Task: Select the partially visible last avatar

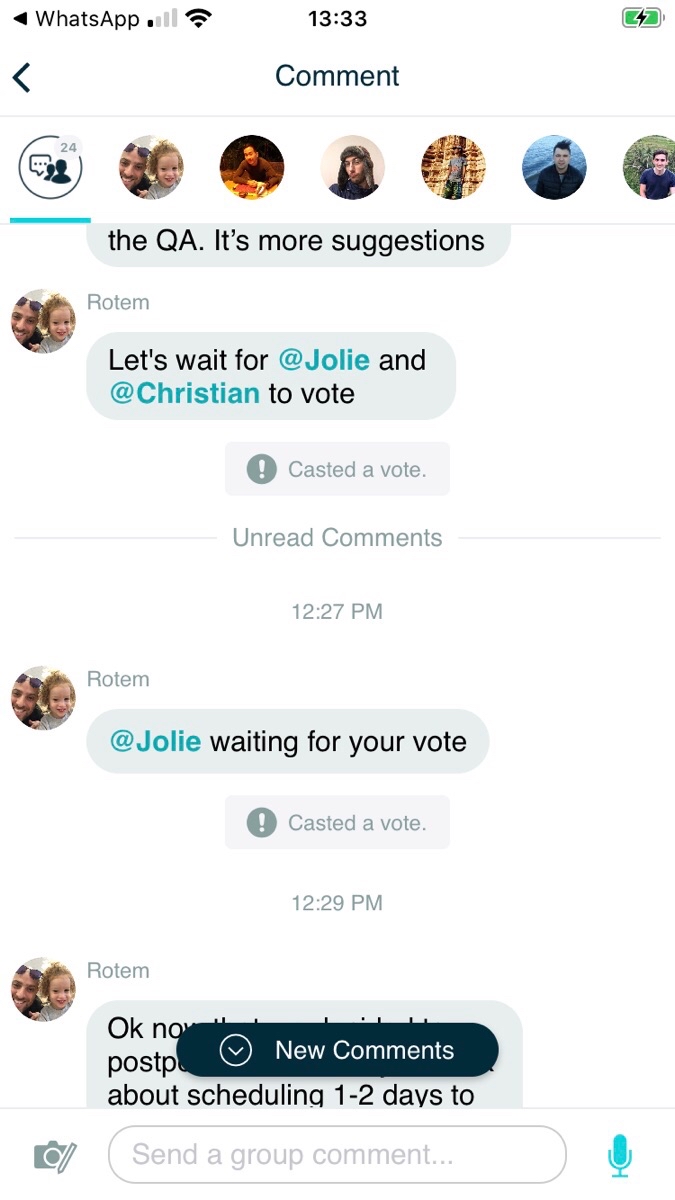Action: (x=650, y=168)
